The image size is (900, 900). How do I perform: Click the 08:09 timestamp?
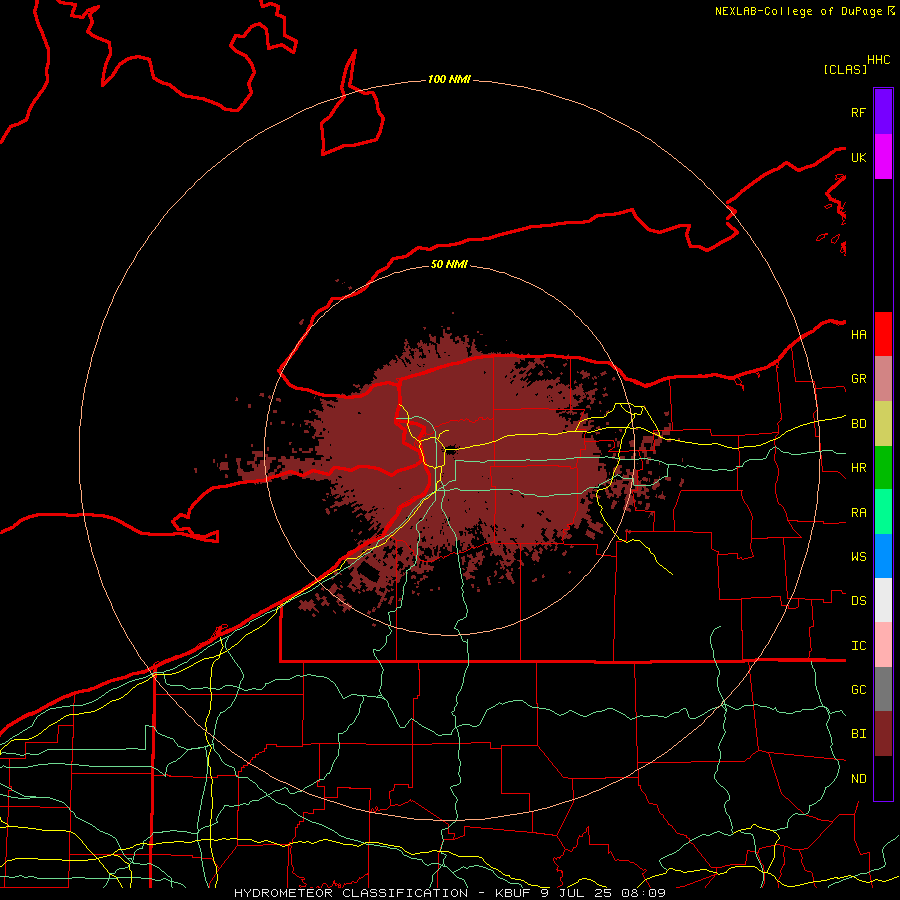[x=643, y=893]
